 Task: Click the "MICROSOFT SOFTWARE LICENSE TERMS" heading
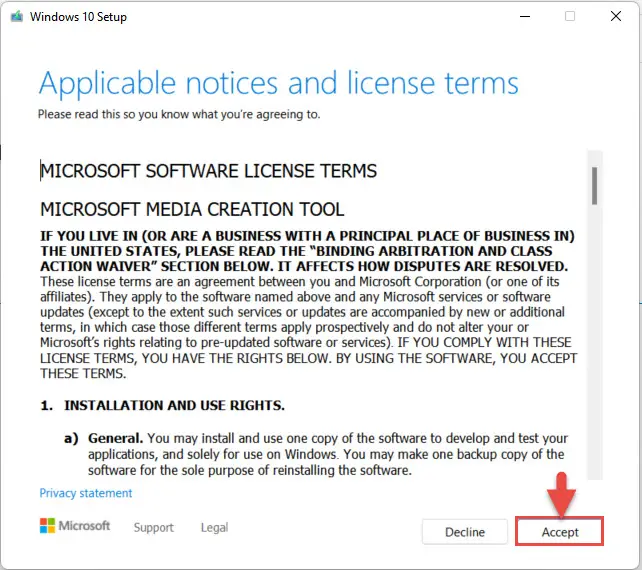point(208,171)
